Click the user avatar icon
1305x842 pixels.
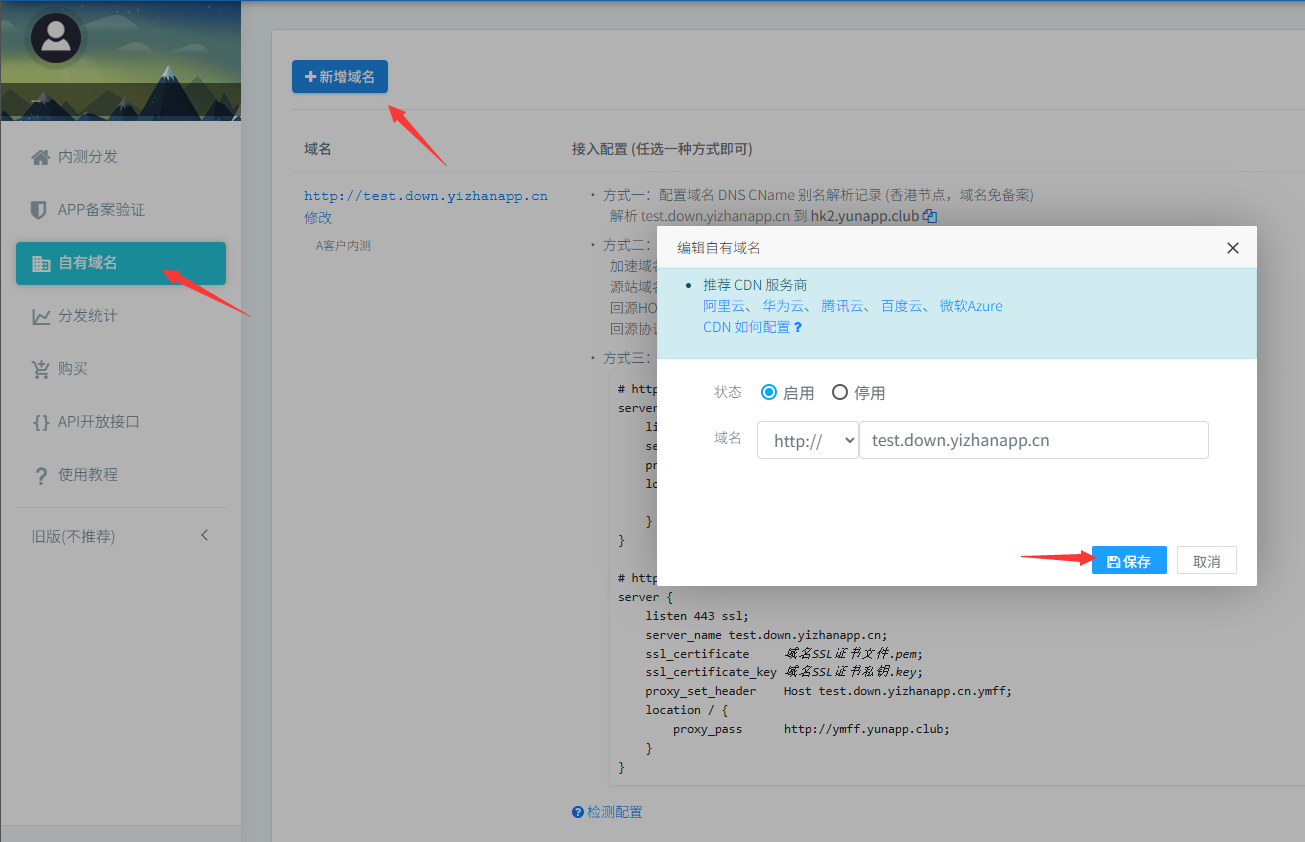[56, 38]
